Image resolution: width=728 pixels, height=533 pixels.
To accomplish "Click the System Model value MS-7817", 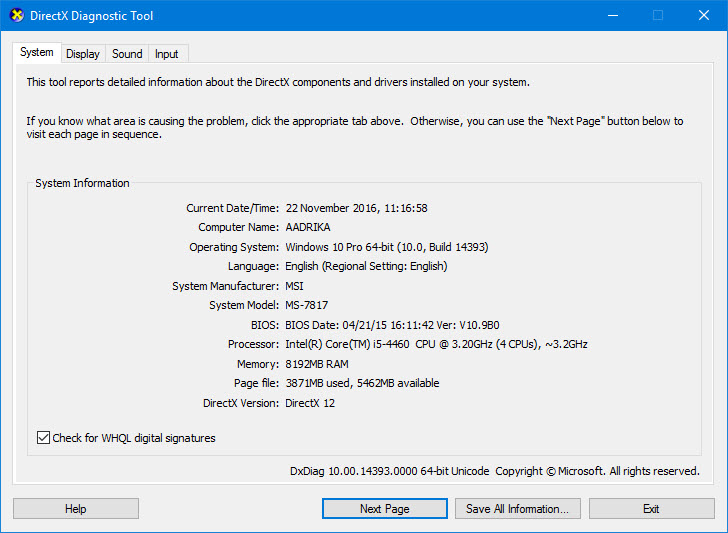I will click(307, 305).
